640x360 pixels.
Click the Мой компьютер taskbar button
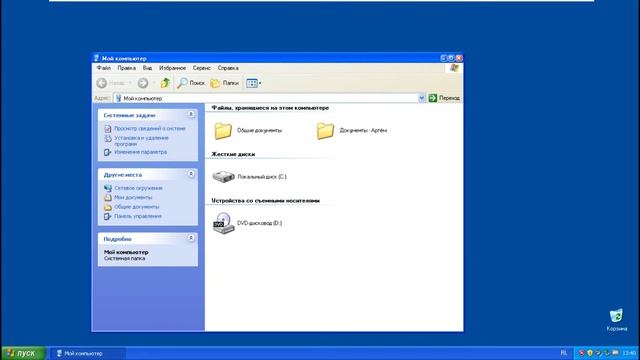(x=88, y=353)
